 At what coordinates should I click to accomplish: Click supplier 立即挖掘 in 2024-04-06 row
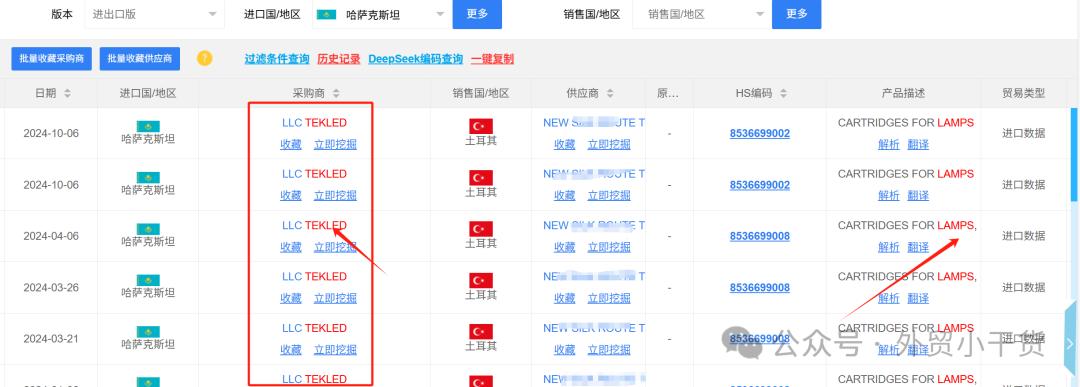tap(609, 247)
